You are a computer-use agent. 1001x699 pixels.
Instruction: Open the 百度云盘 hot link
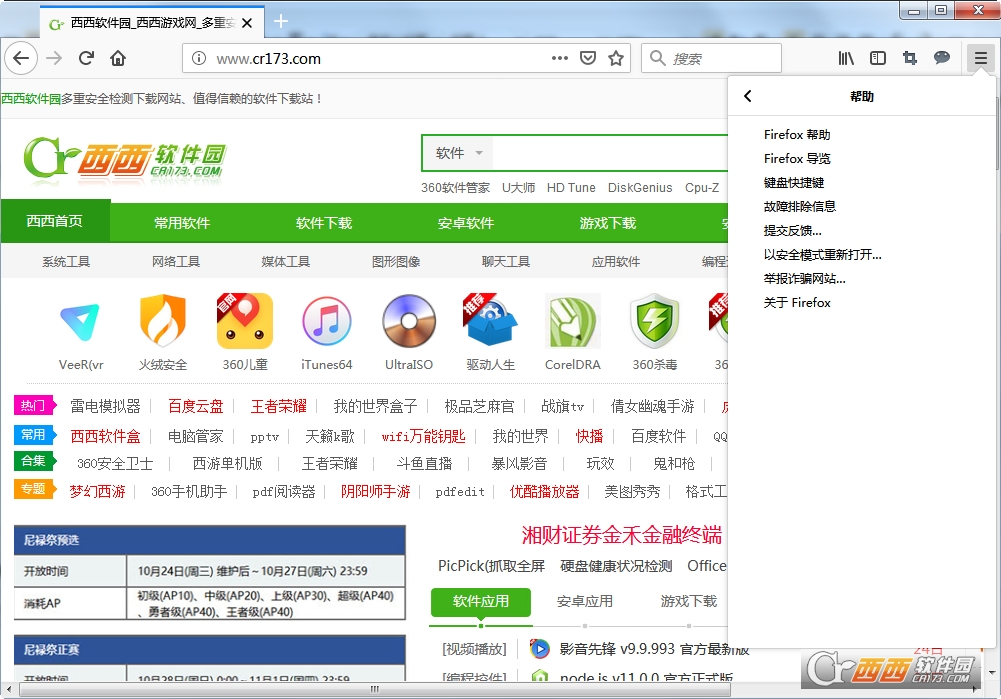click(195, 406)
